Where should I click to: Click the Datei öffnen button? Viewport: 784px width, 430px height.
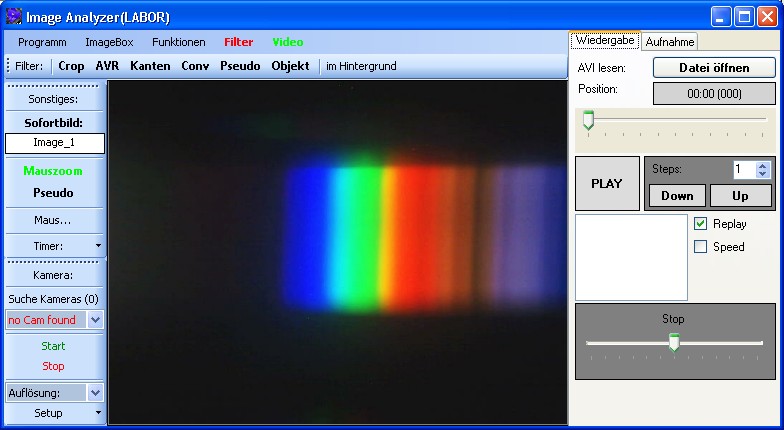click(x=714, y=67)
